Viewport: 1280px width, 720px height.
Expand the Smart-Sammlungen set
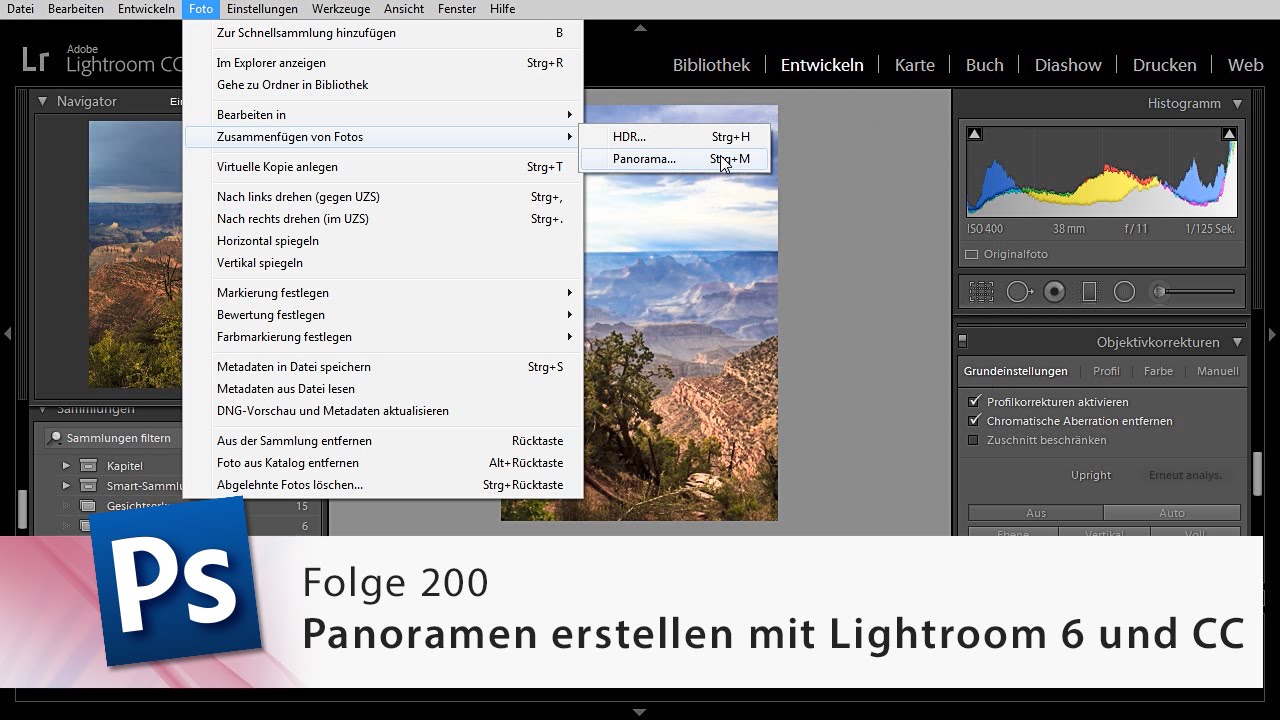[66, 486]
